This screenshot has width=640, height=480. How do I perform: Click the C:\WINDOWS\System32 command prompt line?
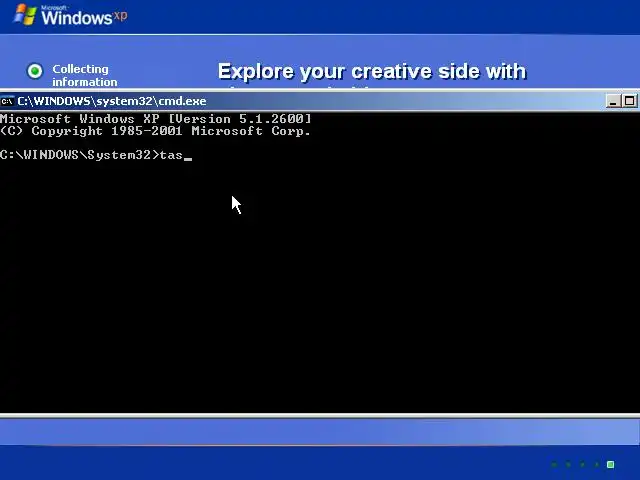[x=96, y=155]
